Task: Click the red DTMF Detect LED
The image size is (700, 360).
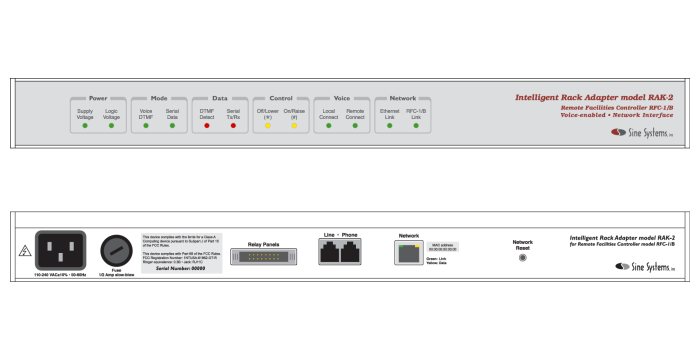Action: 207,126
